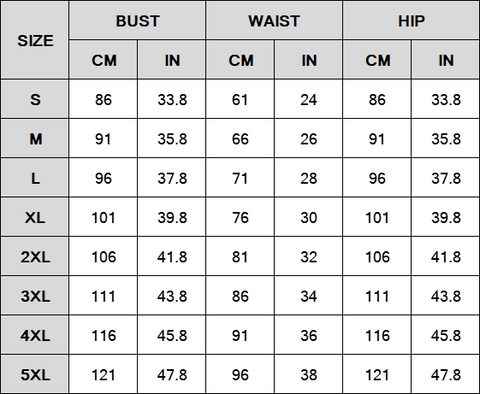Select the BUST column header
Viewport: 480px width, 394px height.
(137, 20)
